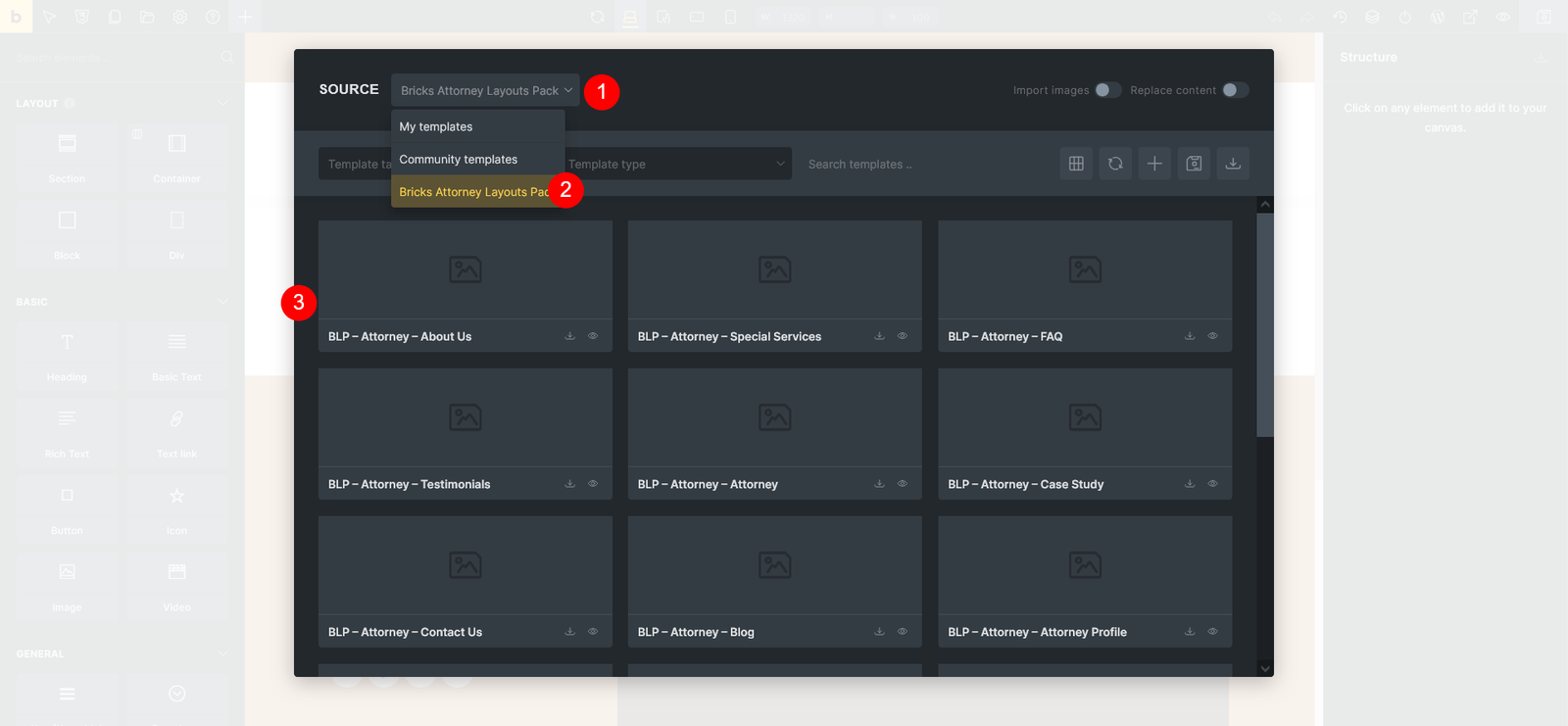Add a Basic Text element from the panel
Viewport: 1568px width, 726px height.
click(176, 356)
